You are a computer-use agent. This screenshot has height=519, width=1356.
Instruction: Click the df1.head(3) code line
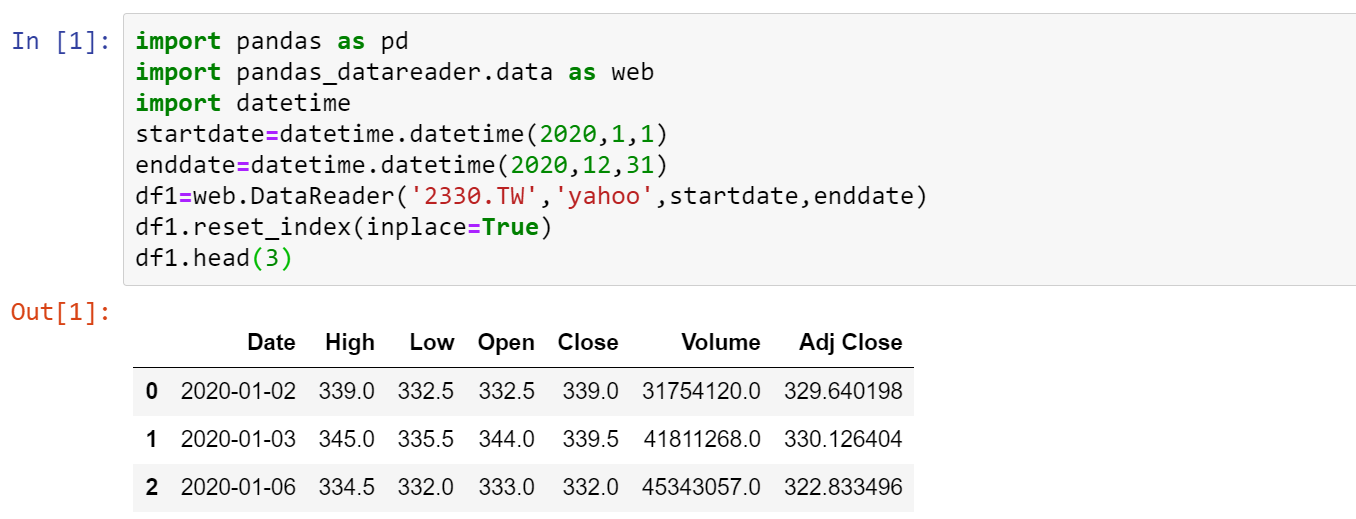214,258
